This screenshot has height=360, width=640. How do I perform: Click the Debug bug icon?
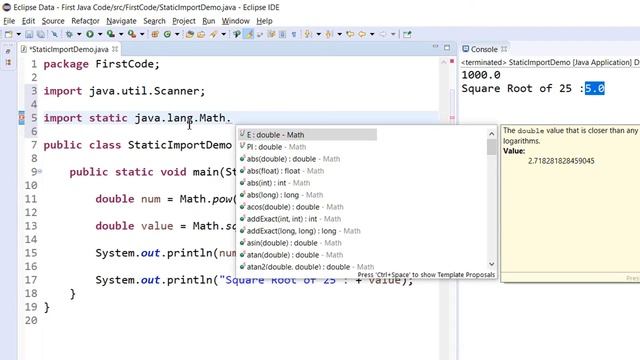pyautogui.click(x=69, y=34)
